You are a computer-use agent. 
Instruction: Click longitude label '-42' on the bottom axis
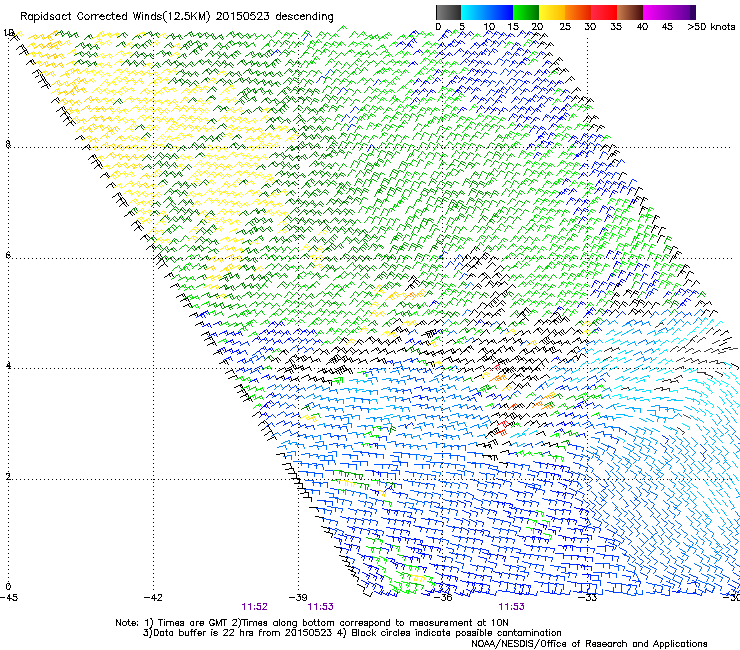pyautogui.click(x=153, y=598)
